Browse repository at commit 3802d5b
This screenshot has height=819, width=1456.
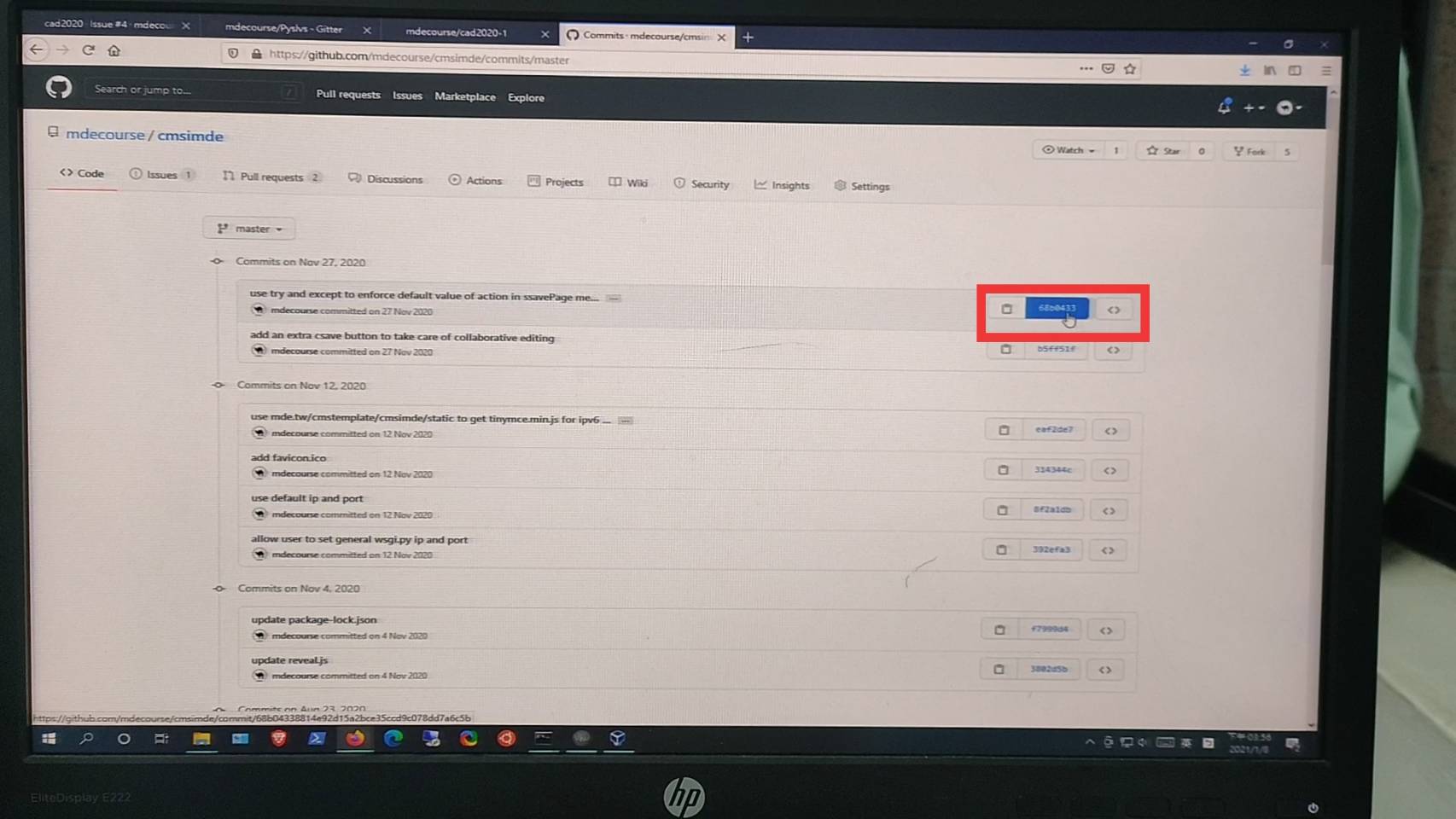(1105, 671)
